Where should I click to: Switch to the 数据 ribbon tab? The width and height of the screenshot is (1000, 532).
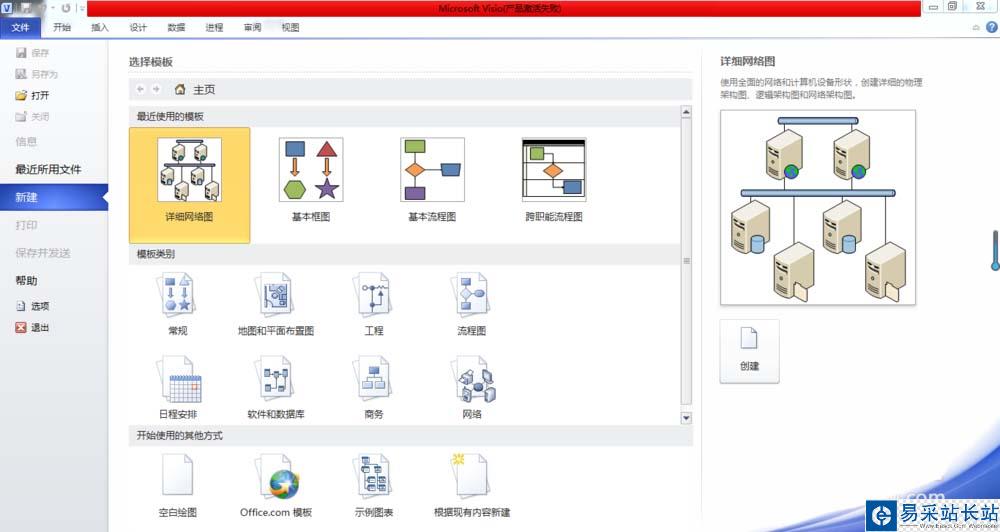pos(177,27)
